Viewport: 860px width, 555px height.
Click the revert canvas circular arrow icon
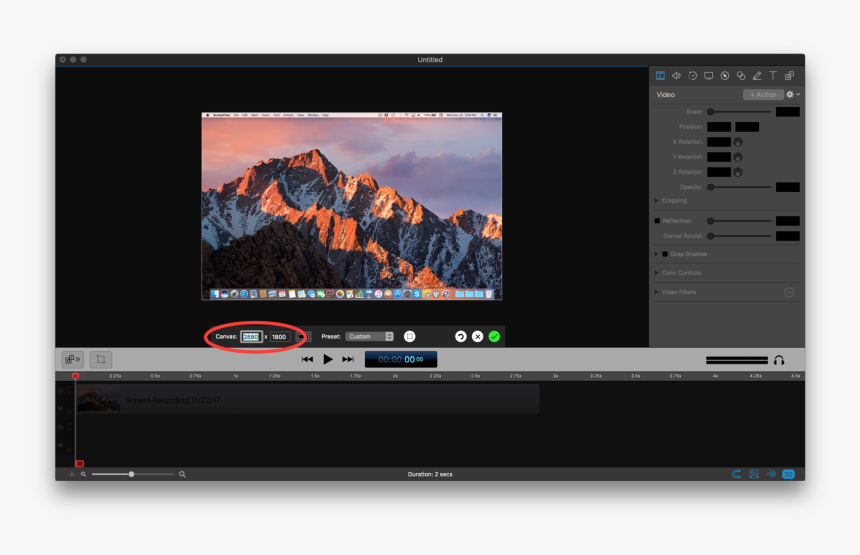point(461,337)
